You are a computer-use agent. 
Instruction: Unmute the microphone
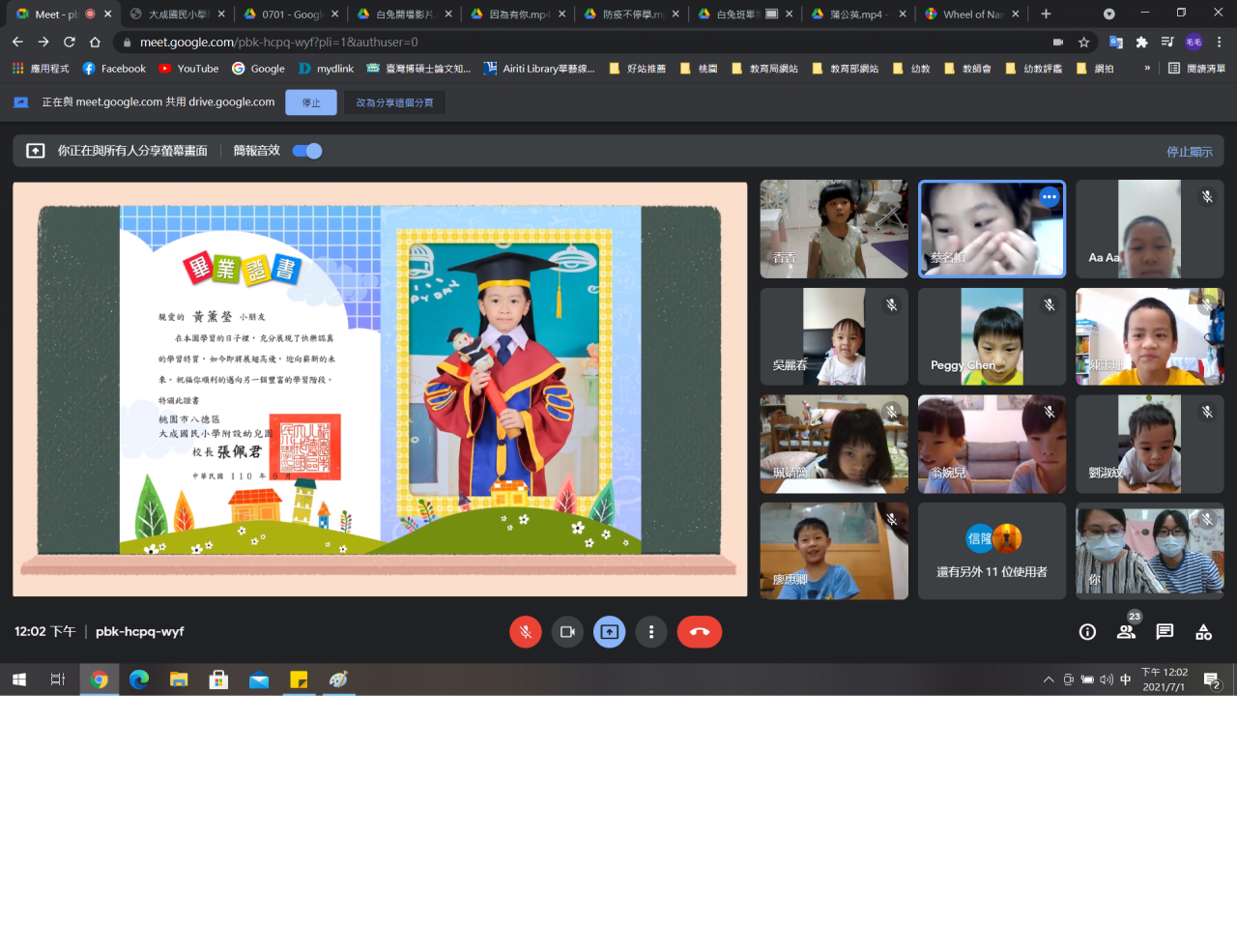(x=525, y=632)
